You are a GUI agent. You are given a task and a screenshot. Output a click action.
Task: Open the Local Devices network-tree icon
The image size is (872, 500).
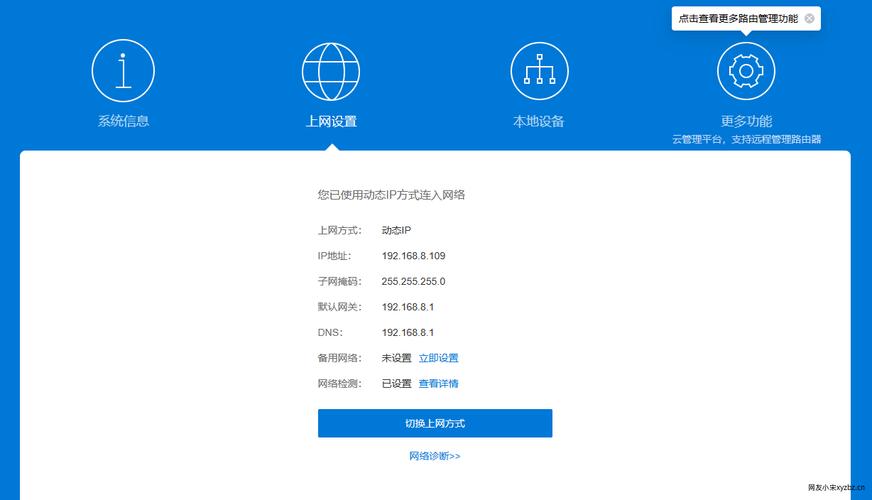click(539, 69)
